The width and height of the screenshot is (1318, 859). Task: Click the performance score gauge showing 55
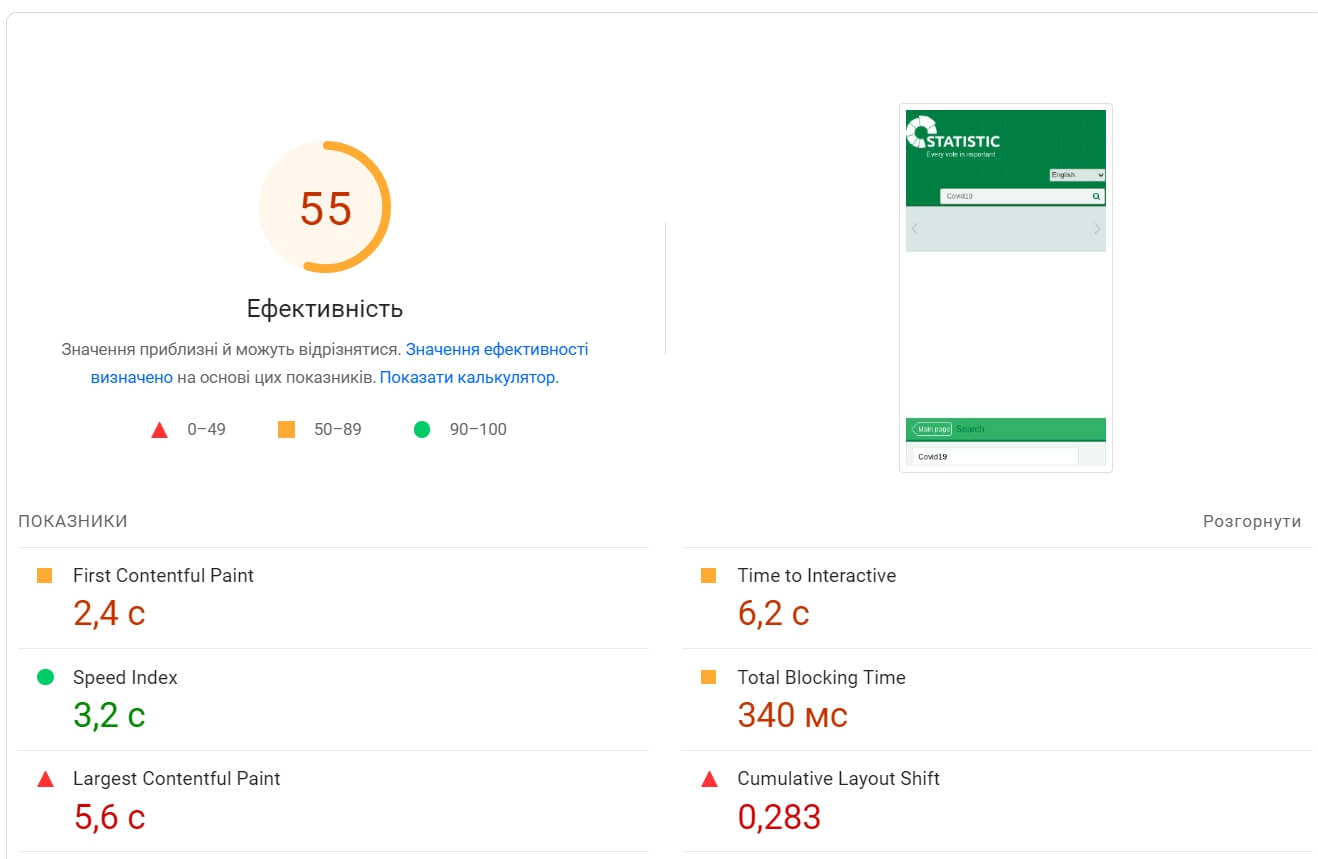(x=325, y=208)
